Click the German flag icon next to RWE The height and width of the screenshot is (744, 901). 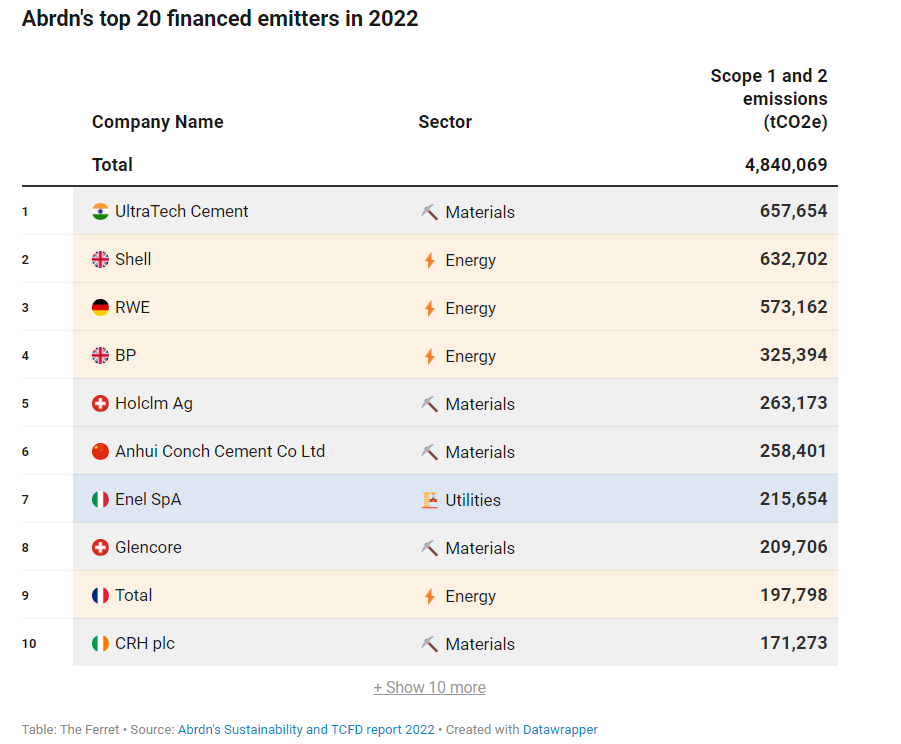(100, 307)
